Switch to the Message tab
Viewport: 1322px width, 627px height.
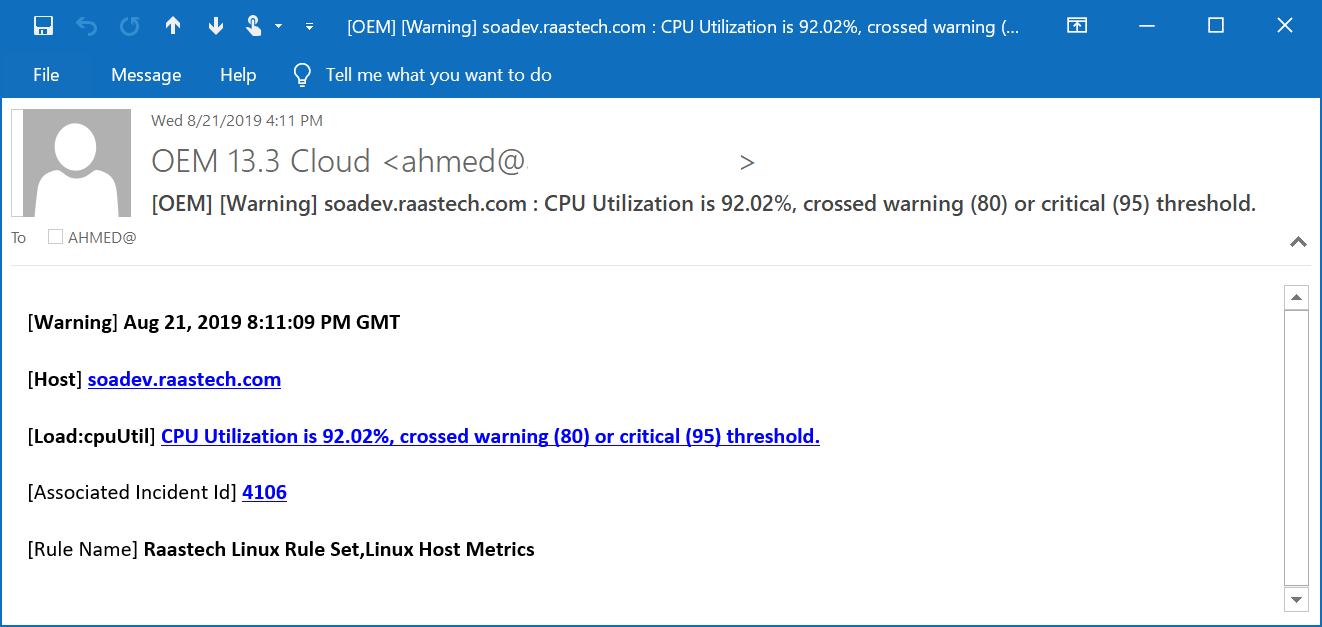[x=146, y=75]
